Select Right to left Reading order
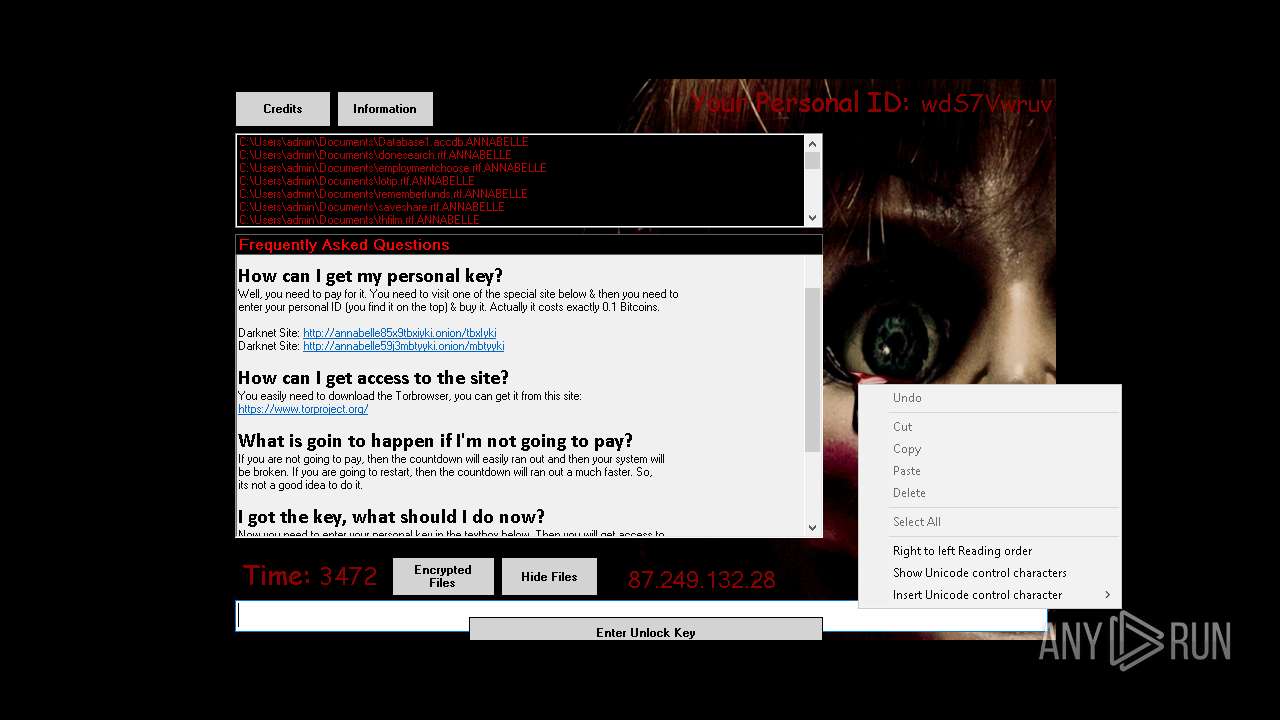 [990, 551]
